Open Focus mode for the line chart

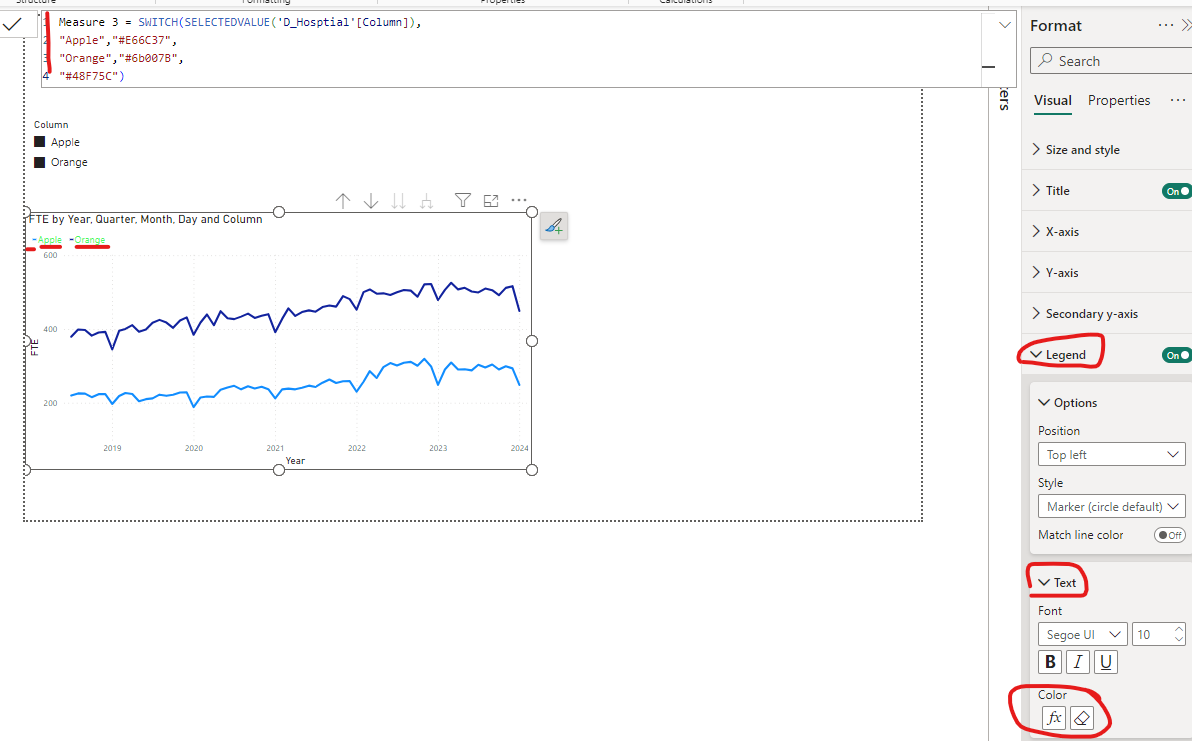491,201
